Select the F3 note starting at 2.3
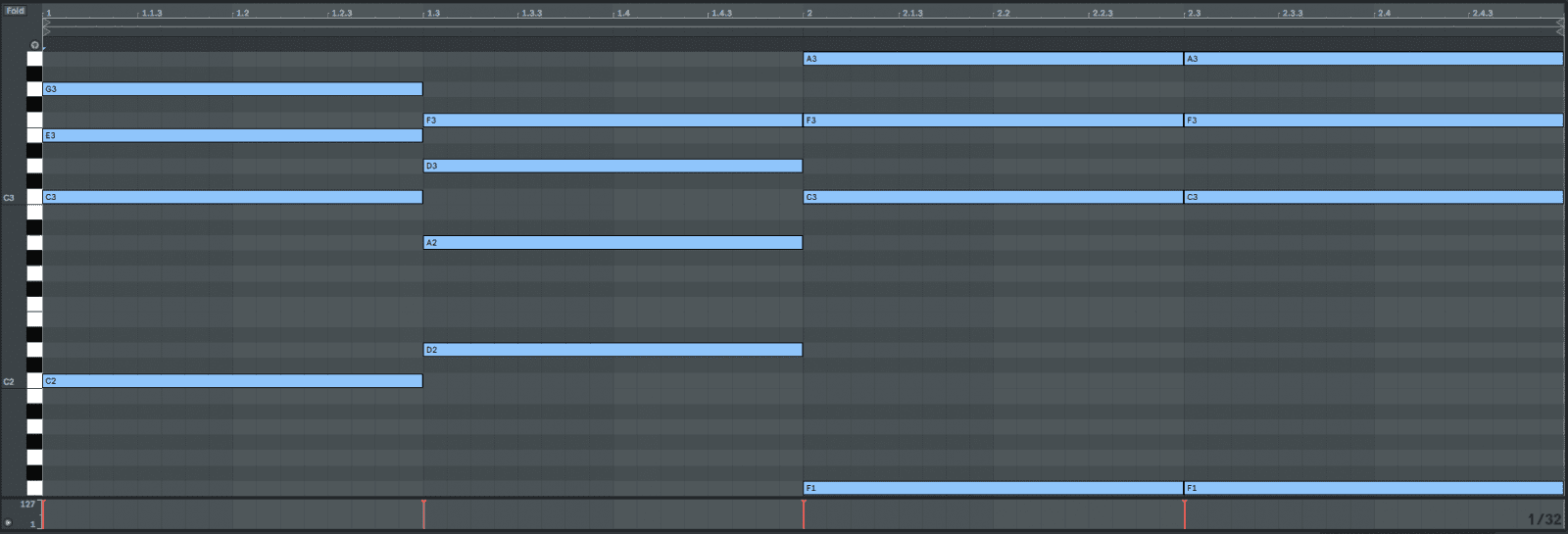Image resolution: width=1568 pixels, height=534 pixels. pyautogui.click(x=1374, y=121)
